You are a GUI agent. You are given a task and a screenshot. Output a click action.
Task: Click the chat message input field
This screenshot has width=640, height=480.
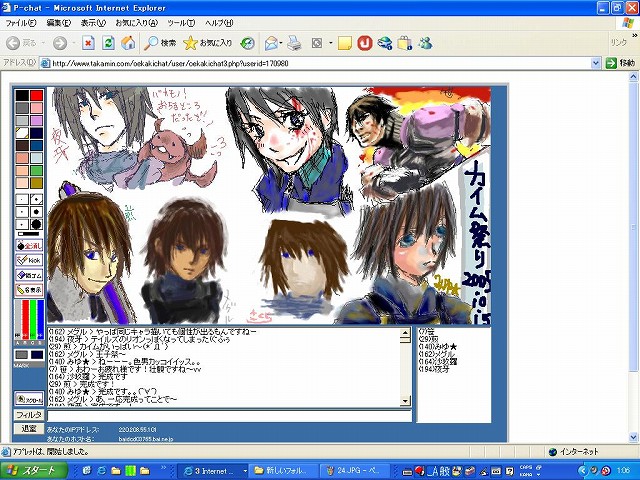click(x=229, y=416)
